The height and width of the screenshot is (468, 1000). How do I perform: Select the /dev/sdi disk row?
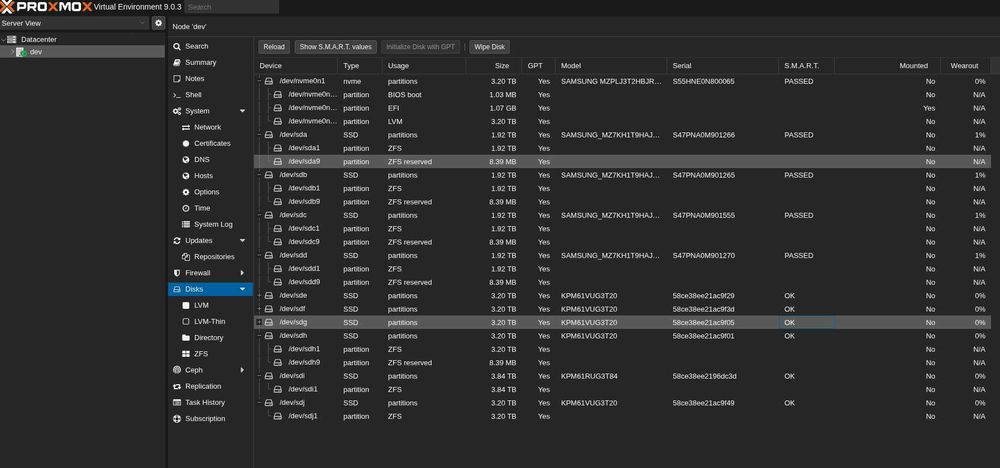click(x=622, y=376)
